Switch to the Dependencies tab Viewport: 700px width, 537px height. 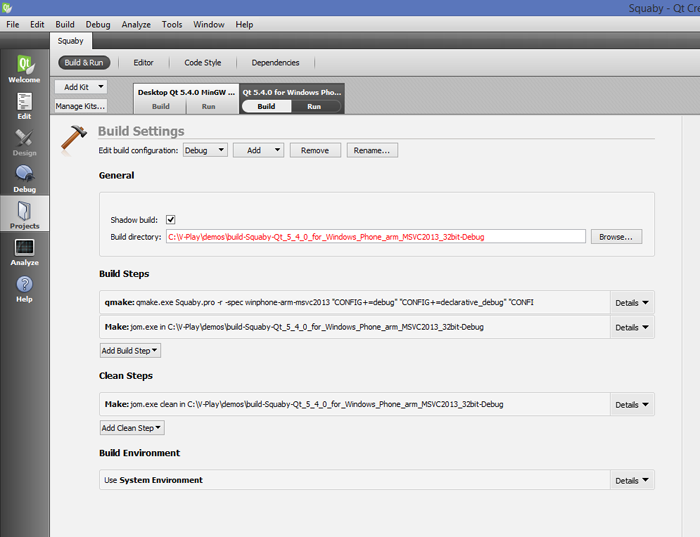(x=275, y=62)
